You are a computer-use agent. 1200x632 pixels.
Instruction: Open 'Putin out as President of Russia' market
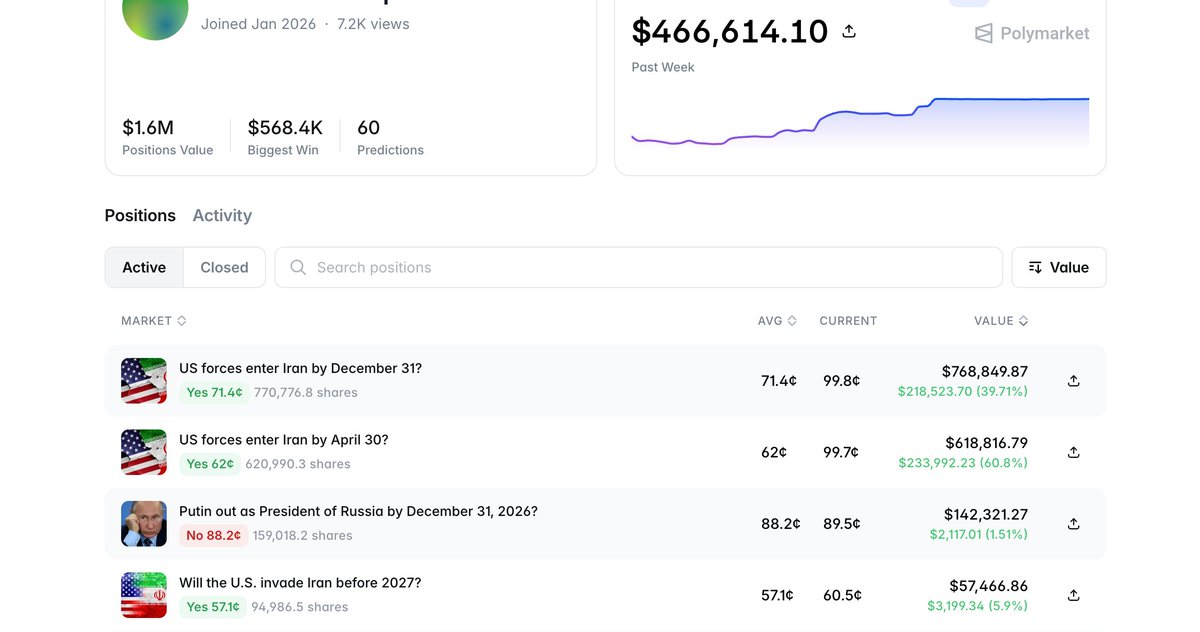pyautogui.click(x=358, y=511)
